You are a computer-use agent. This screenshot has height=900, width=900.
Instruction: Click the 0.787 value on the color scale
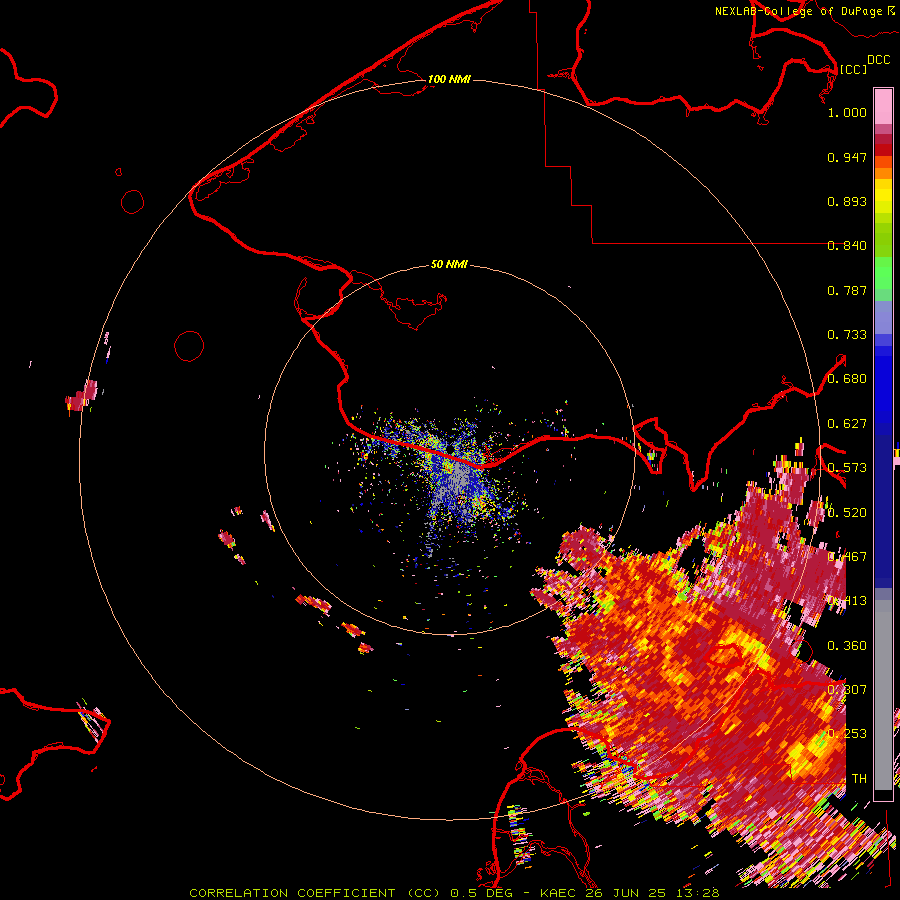[x=847, y=290]
